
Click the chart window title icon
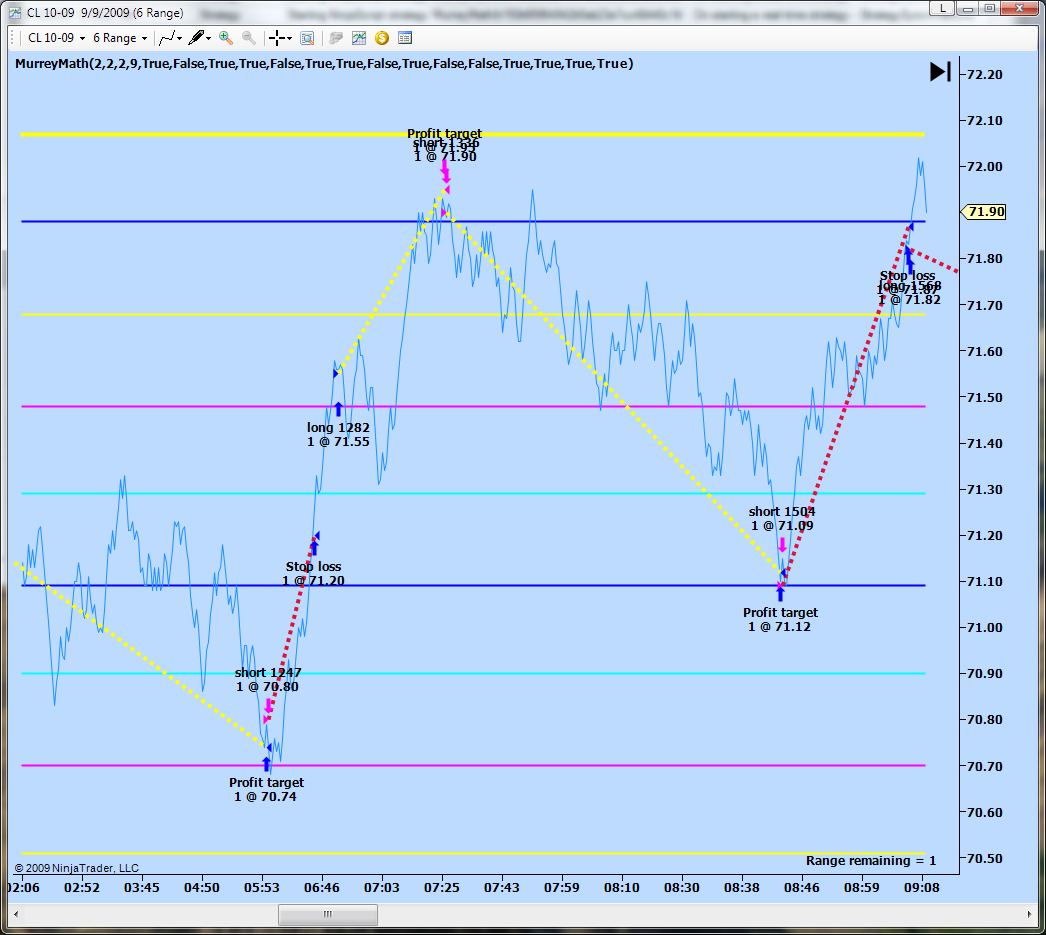[x=15, y=13]
